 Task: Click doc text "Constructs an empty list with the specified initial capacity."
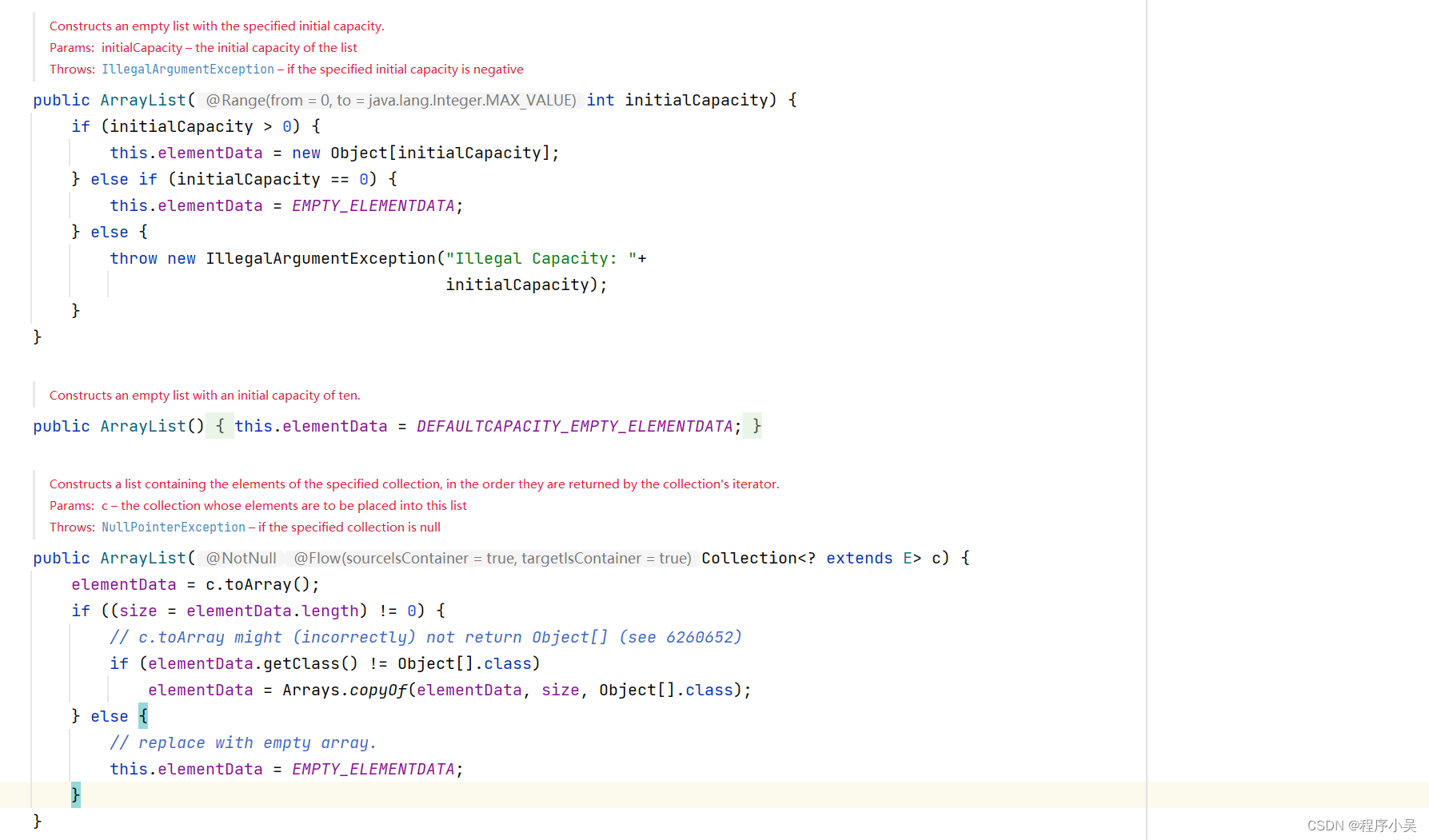217,26
